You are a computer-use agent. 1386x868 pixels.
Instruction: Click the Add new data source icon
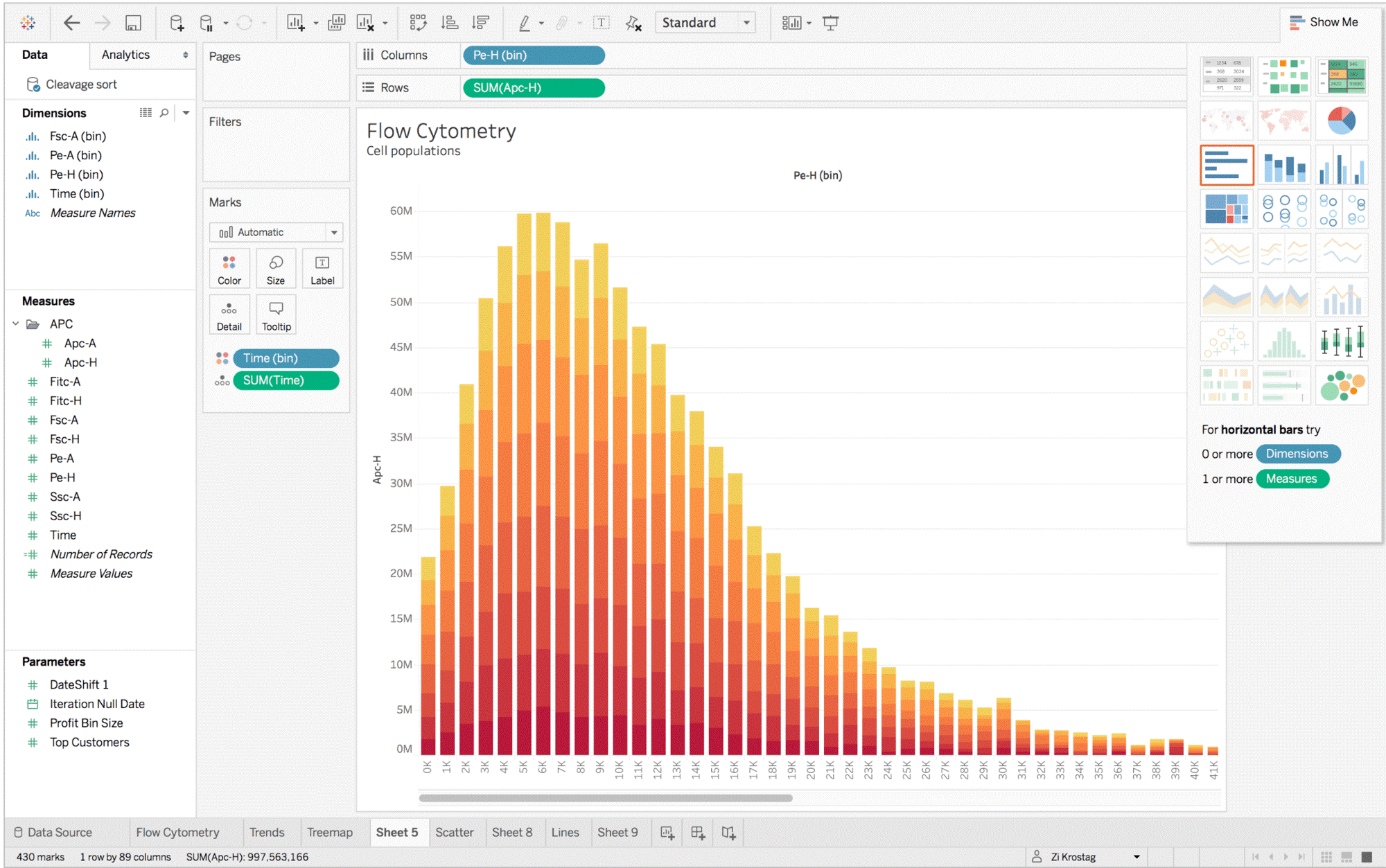[x=177, y=23]
